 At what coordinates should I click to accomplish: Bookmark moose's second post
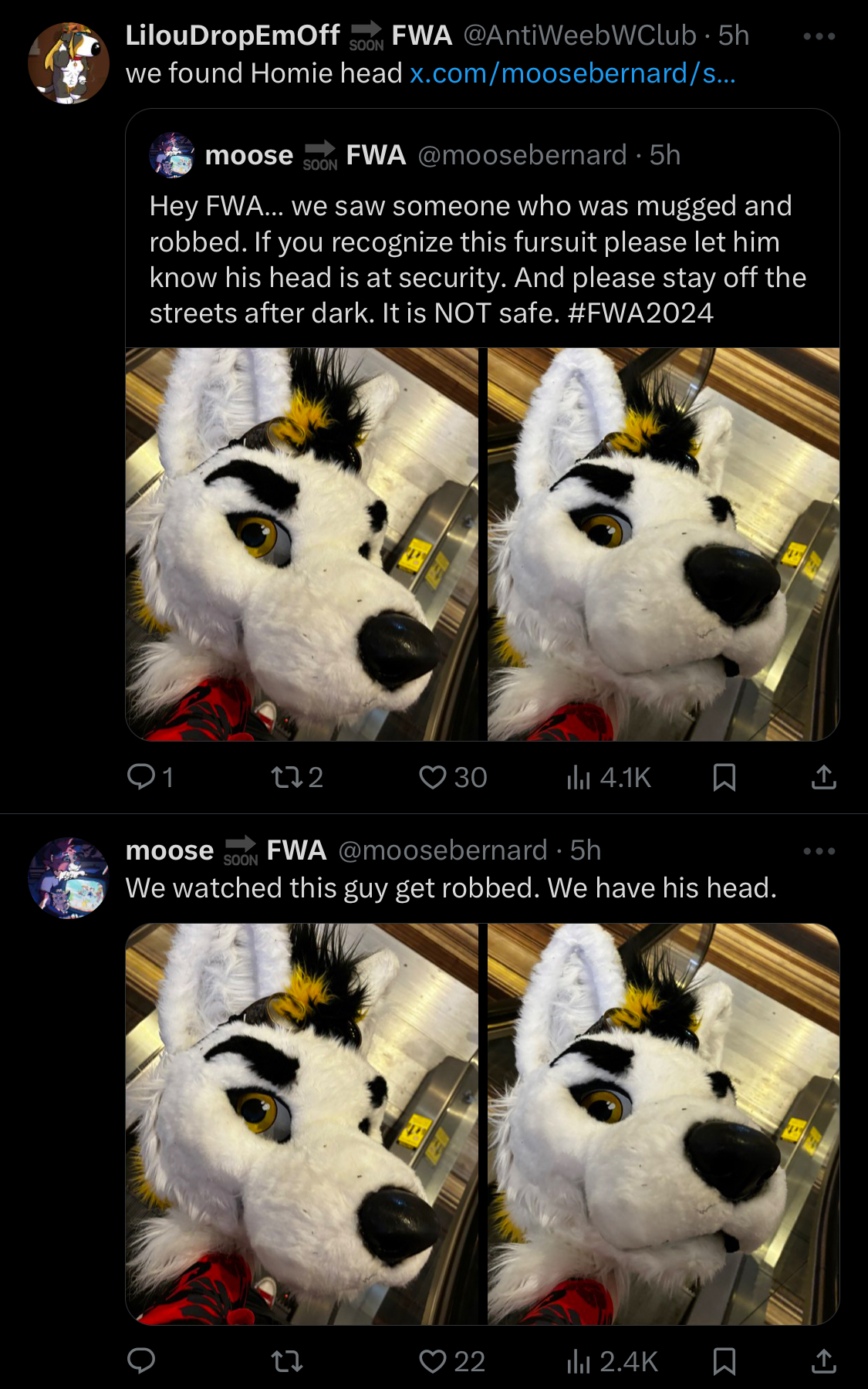pos(724,1360)
